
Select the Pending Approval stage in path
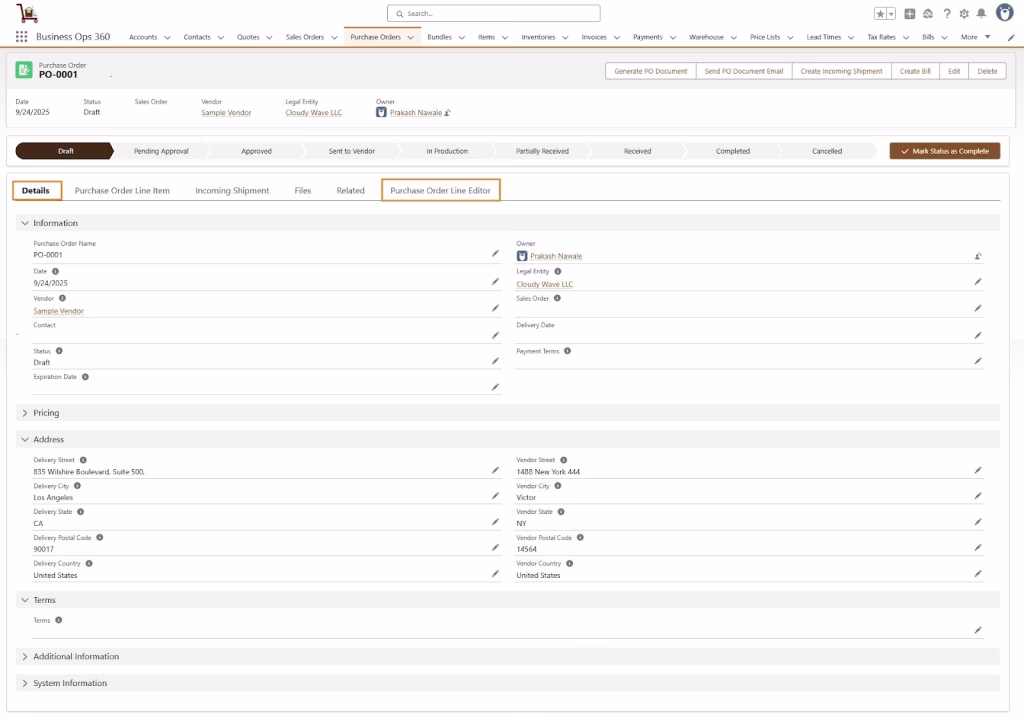pos(161,151)
